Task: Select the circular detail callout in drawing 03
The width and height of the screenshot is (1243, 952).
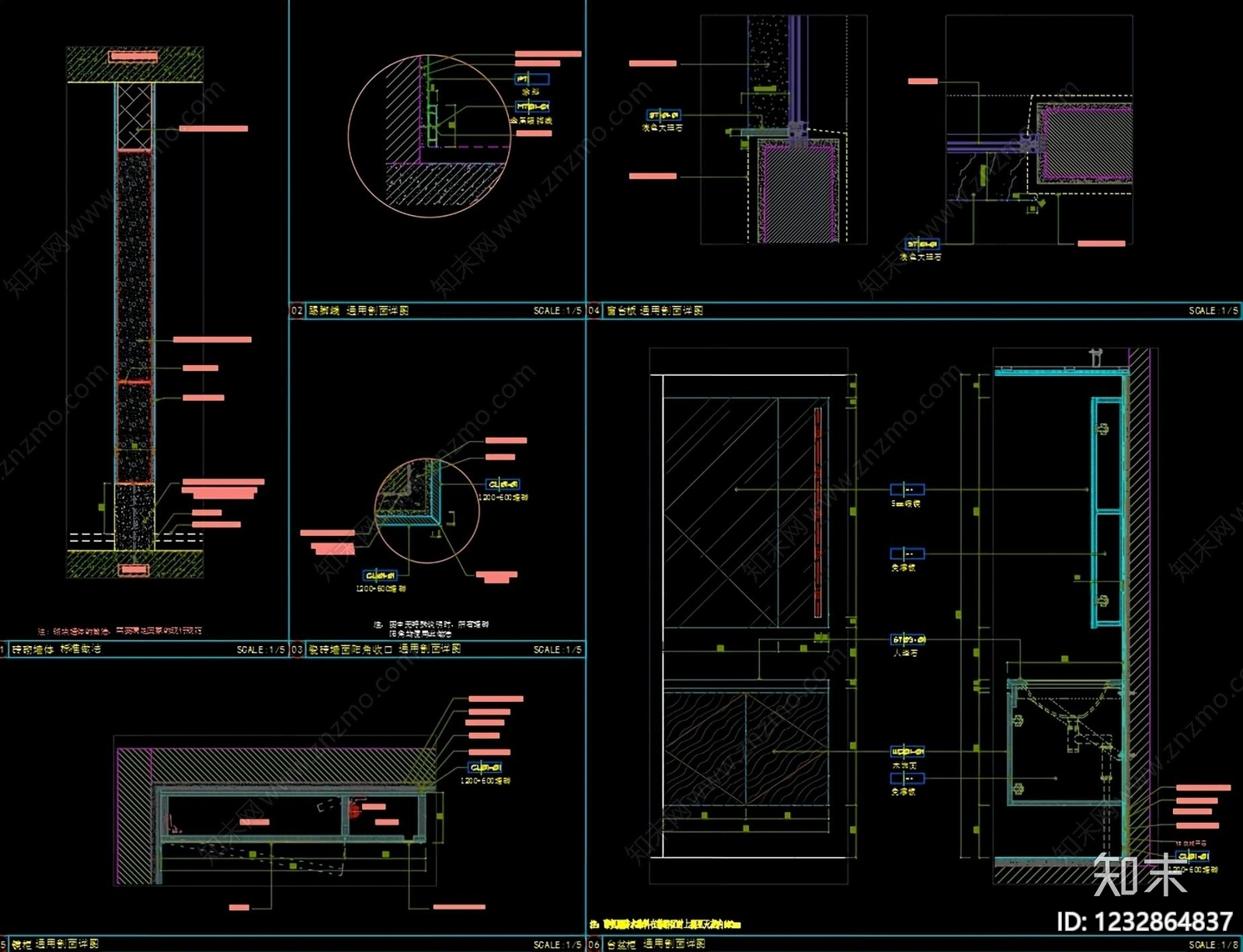Action: [x=427, y=511]
